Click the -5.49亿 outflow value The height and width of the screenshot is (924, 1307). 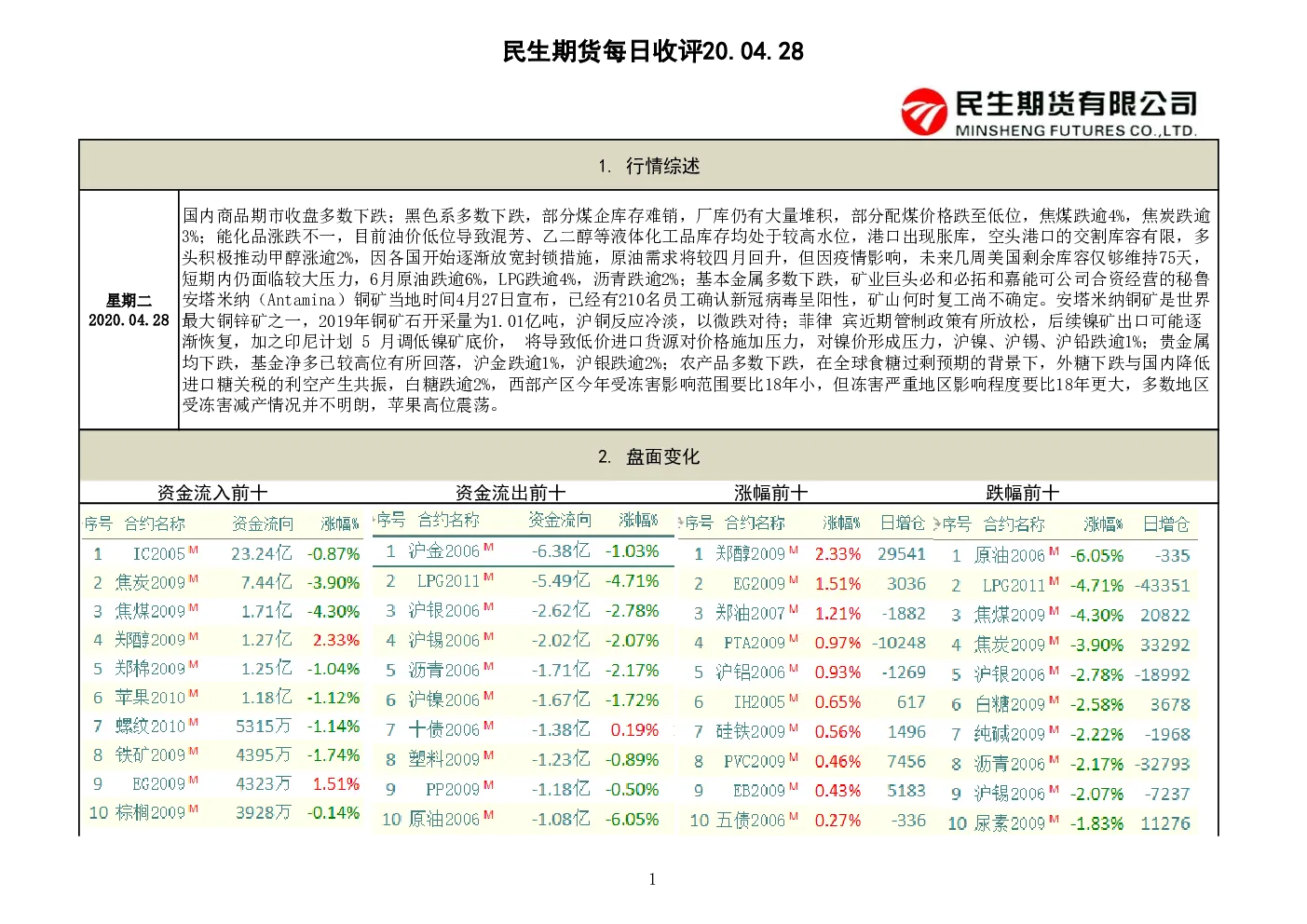(x=561, y=580)
